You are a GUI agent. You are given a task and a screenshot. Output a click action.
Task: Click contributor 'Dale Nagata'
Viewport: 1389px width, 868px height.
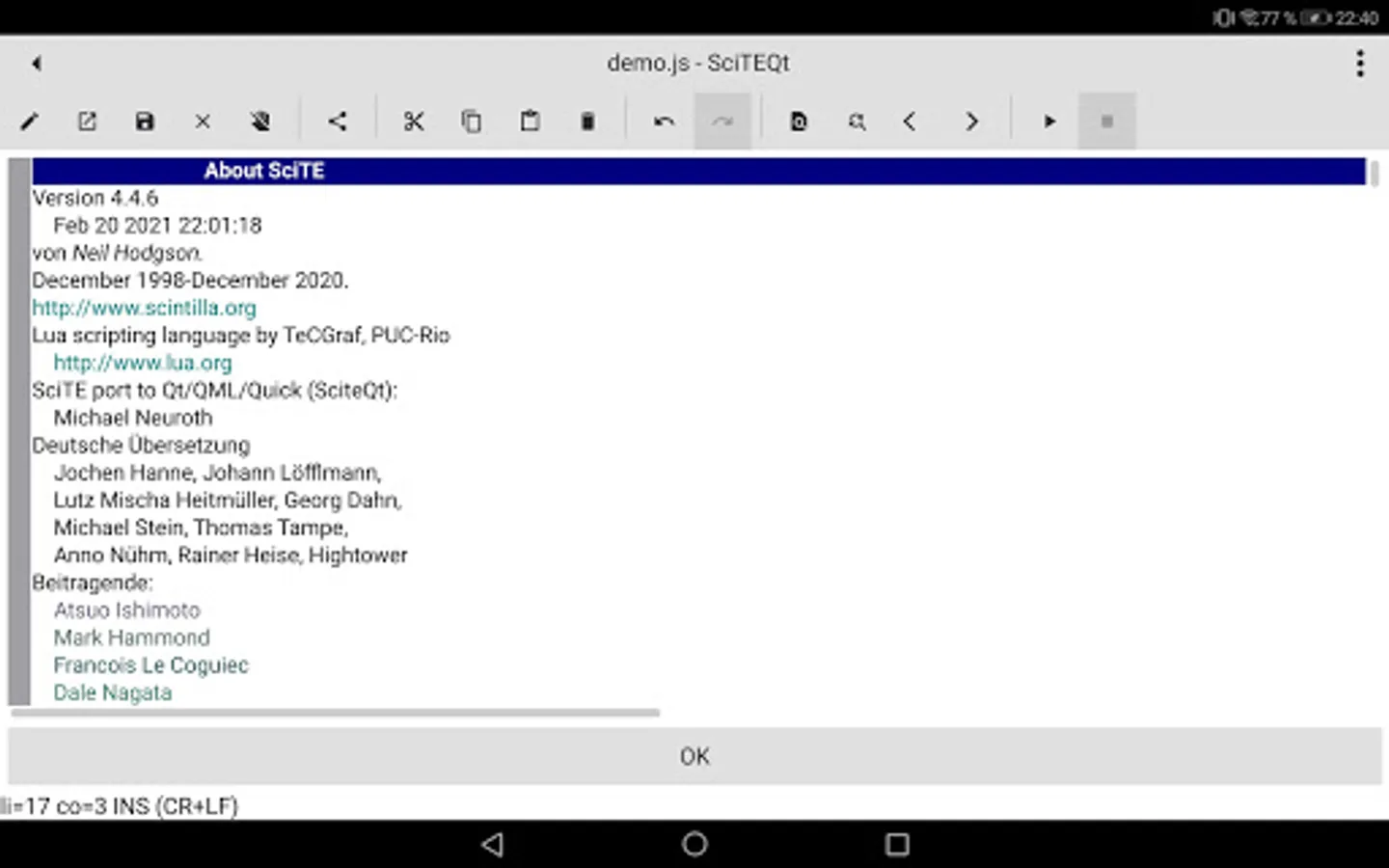click(113, 692)
